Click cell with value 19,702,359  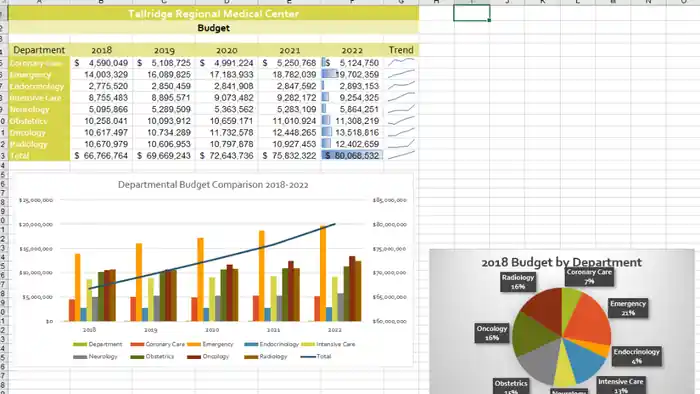[352, 75]
